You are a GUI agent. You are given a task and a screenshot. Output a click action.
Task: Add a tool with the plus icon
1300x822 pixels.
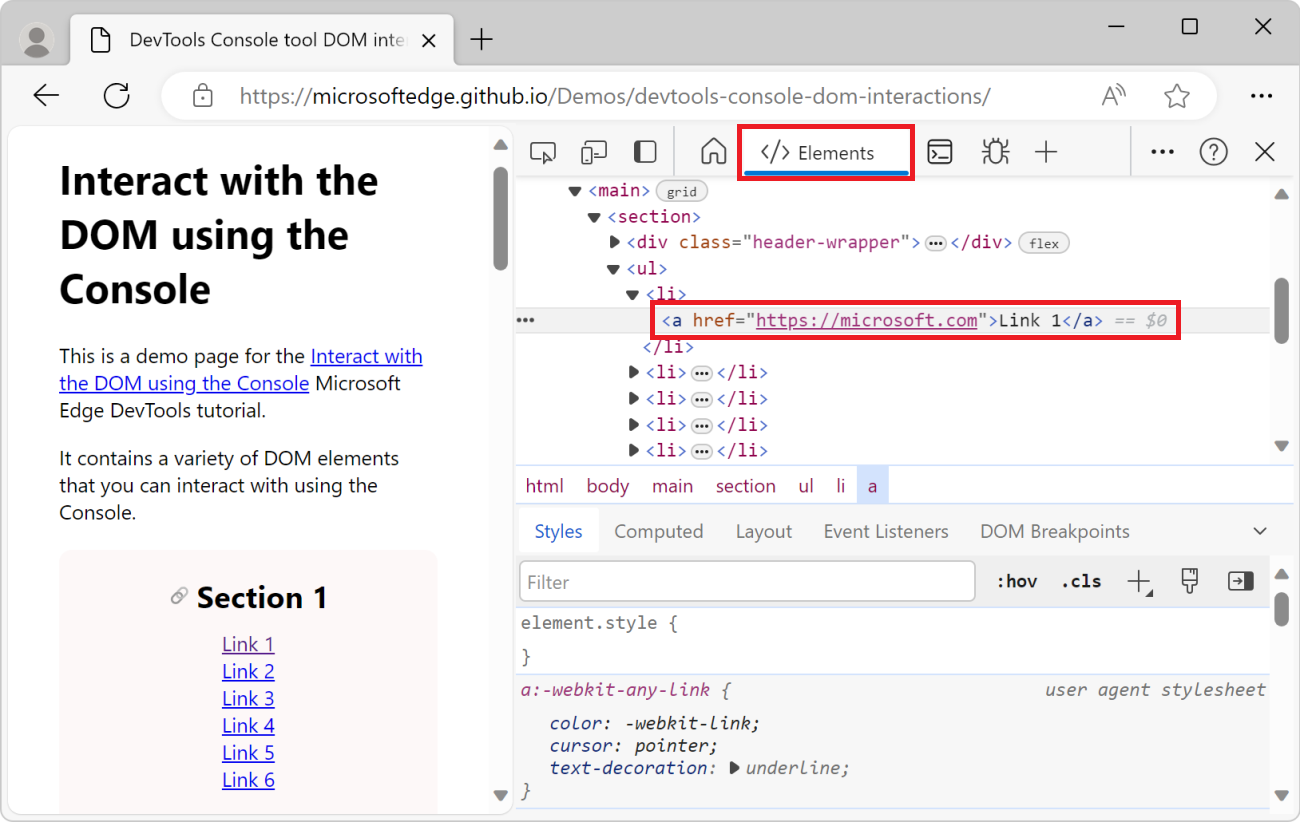tap(1046, 151)
